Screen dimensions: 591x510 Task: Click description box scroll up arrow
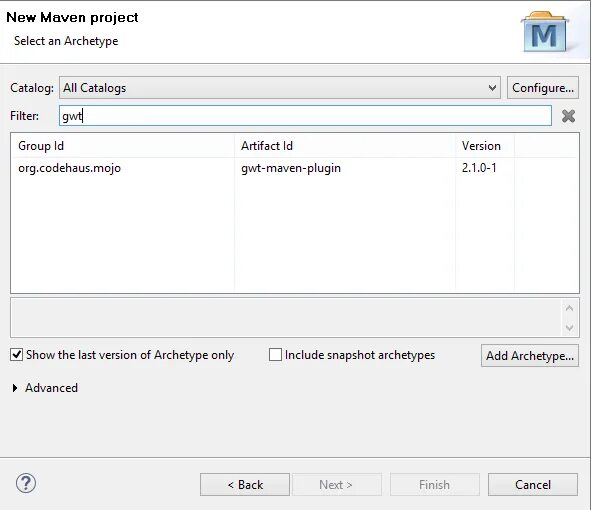570,308
